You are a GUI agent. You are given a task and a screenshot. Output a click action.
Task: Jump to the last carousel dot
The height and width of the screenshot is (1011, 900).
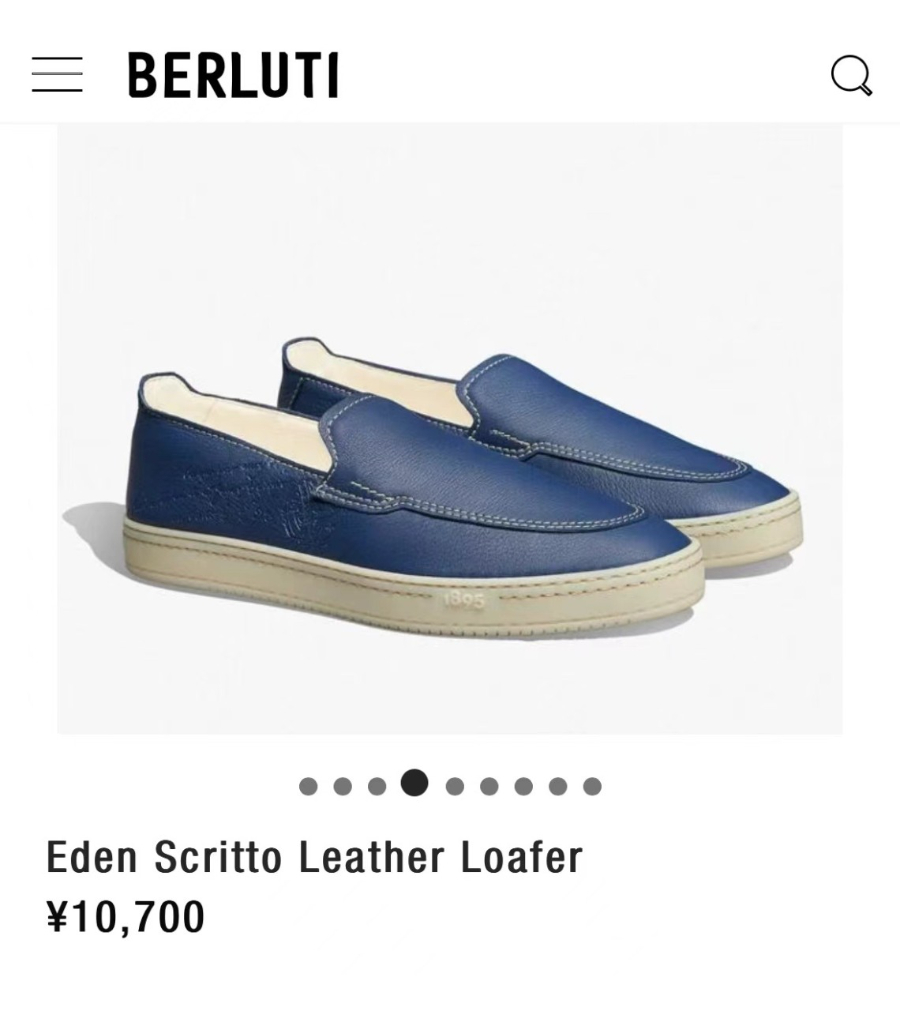592,786
